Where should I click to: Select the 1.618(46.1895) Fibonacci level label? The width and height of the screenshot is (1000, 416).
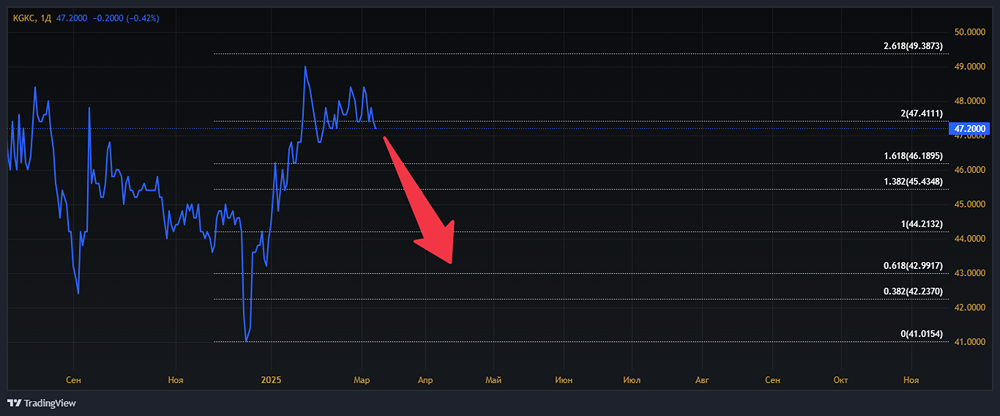(913, 156)
